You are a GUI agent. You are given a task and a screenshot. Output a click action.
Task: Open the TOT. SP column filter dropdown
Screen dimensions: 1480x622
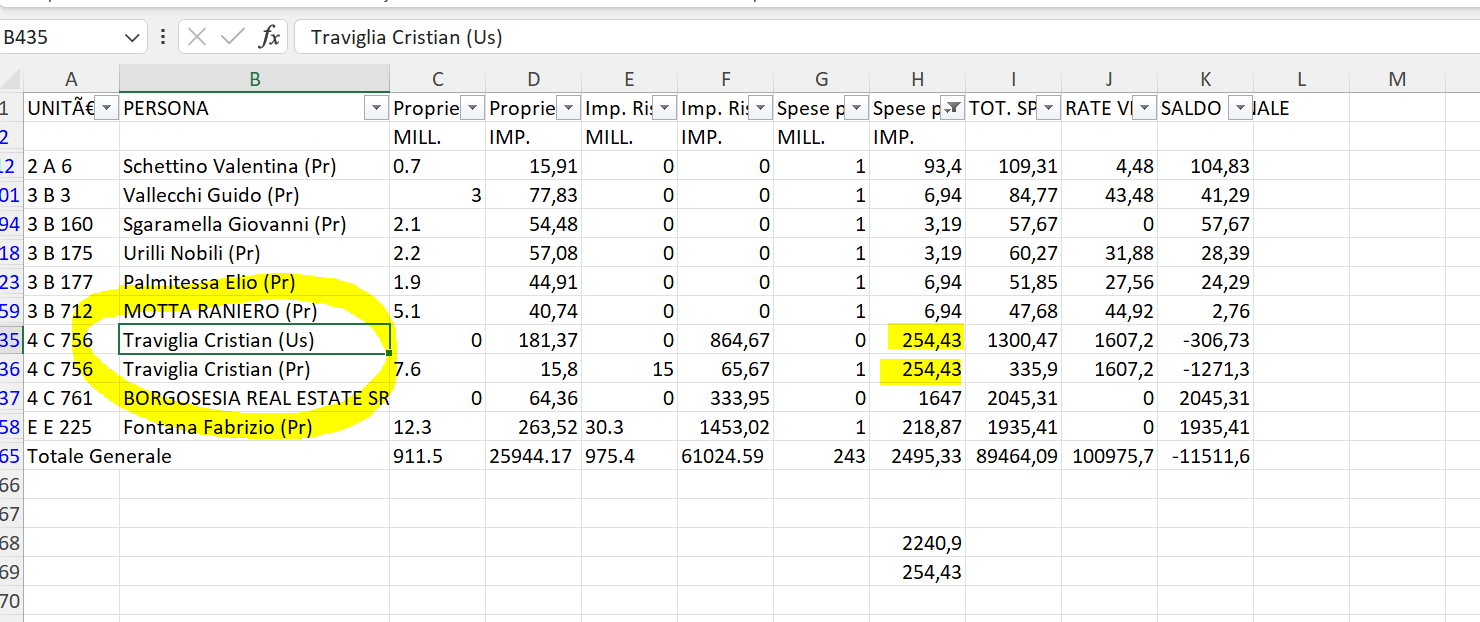click(x=1049, y=108)
